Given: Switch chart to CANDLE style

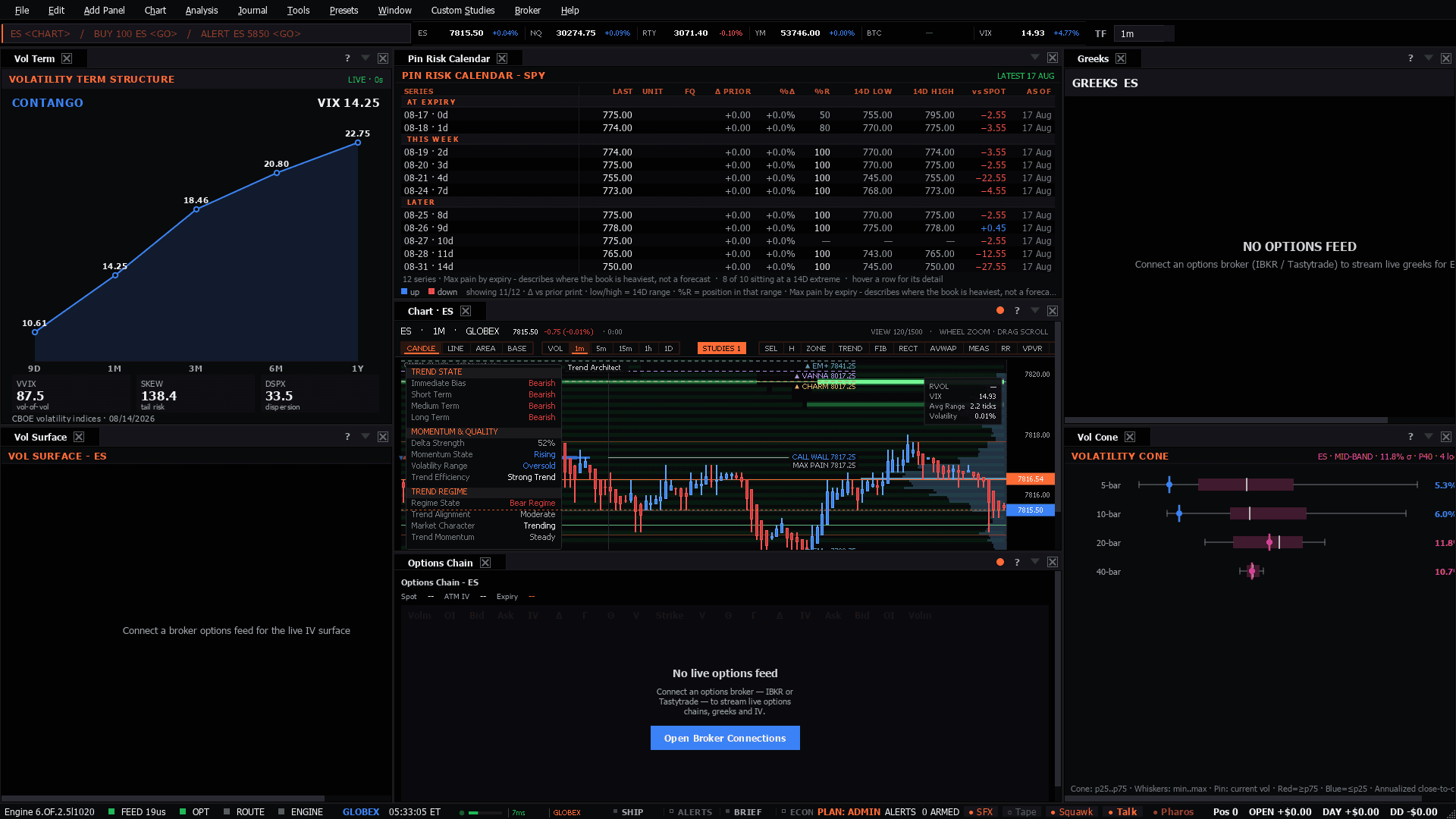Looking at the screenshot, I should [x=421, y=349].
